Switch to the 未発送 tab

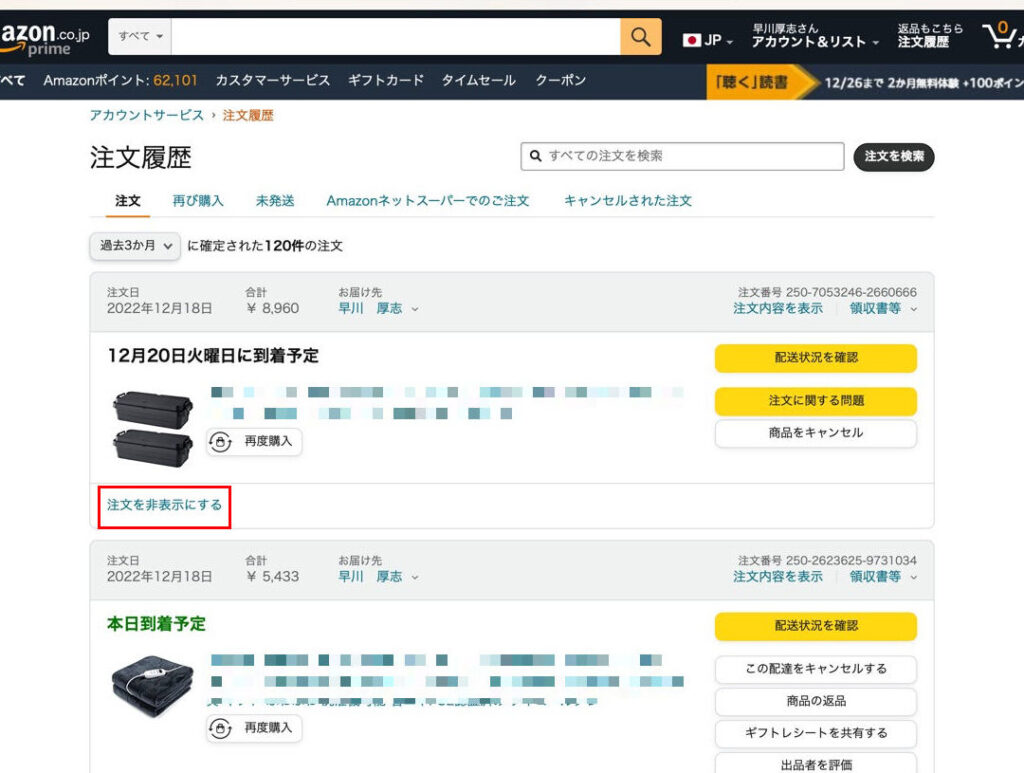point(275,201)
